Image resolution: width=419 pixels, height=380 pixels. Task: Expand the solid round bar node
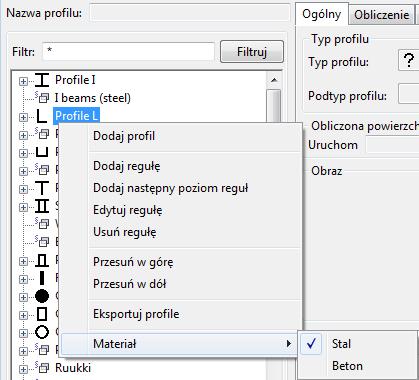click(23, 297)
